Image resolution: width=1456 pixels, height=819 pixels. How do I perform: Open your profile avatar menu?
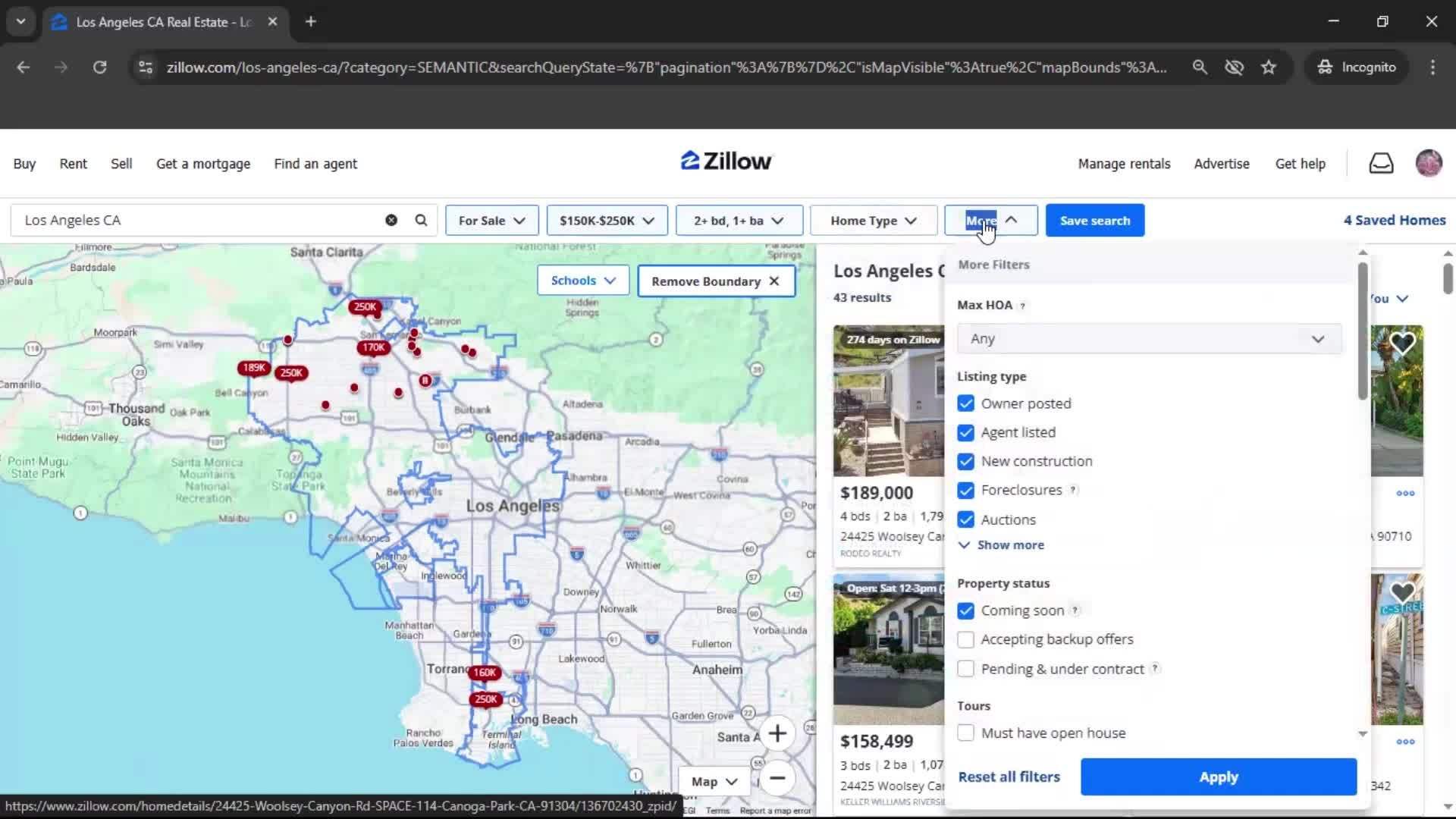1429,163
